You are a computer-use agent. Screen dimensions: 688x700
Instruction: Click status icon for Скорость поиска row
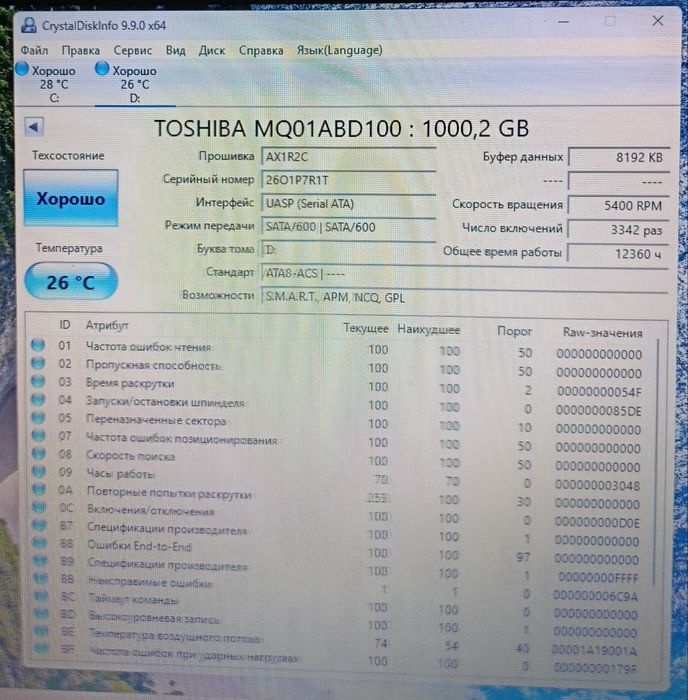(x=39, y=454)
